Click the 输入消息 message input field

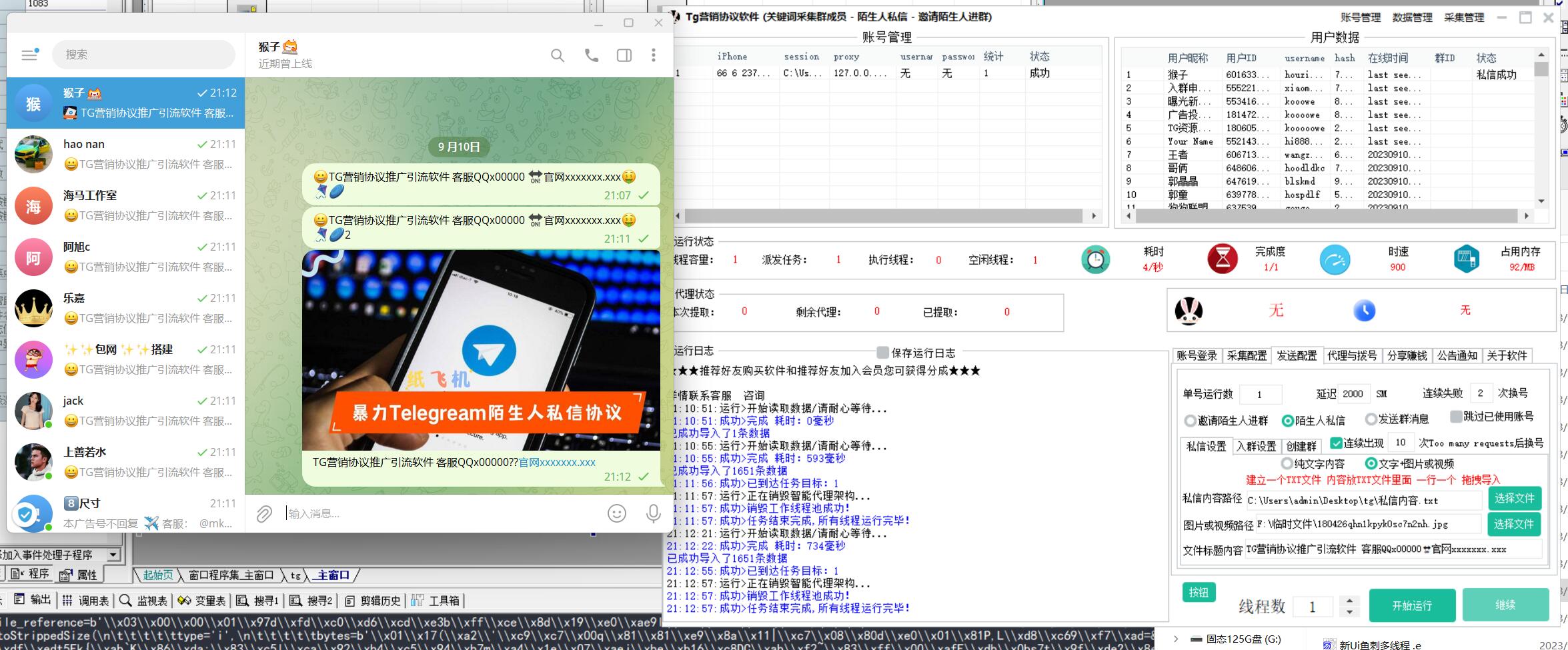tap(440, 513)
